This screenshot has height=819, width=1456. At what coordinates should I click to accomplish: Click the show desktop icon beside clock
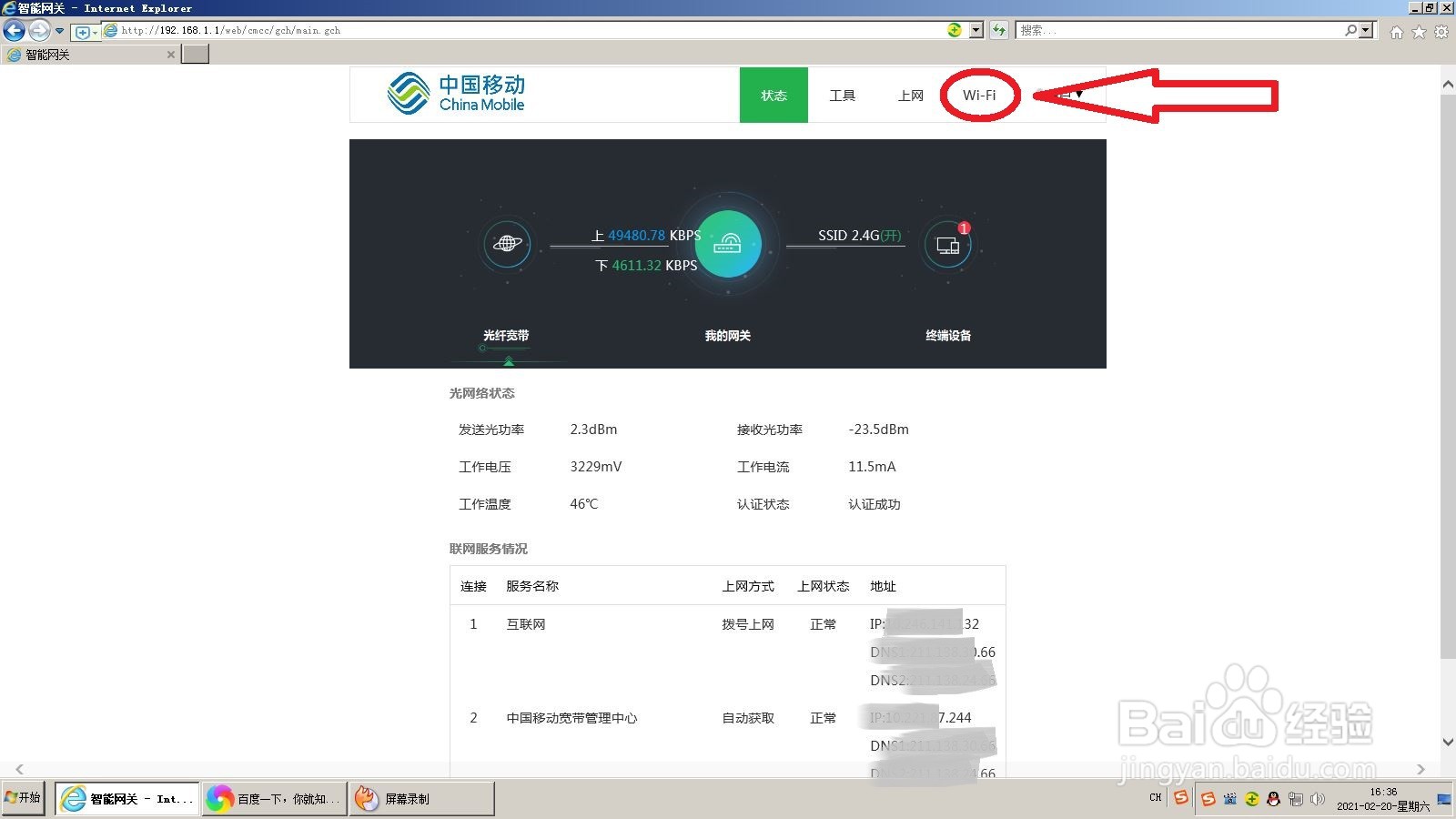(1444, 800)
